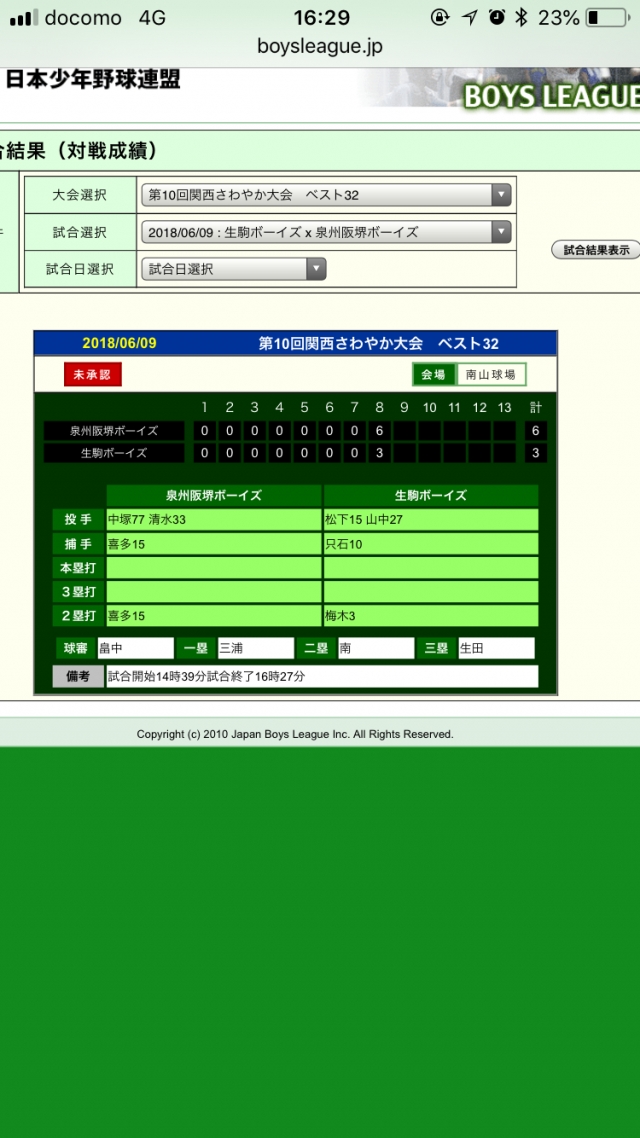Click the 南山球場 venue field

[x=491, y=374]
